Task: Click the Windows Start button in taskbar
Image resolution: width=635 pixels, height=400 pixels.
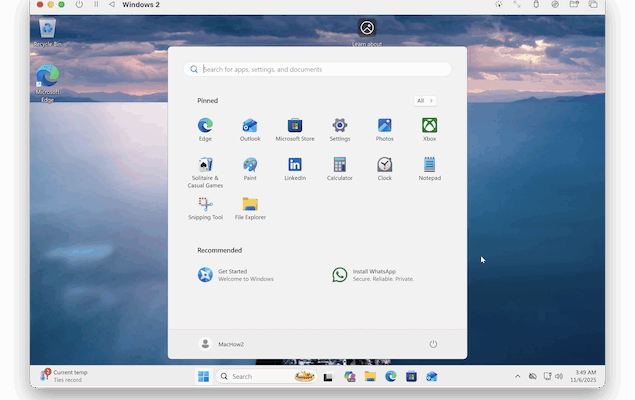Action: (x=203, y=377)
